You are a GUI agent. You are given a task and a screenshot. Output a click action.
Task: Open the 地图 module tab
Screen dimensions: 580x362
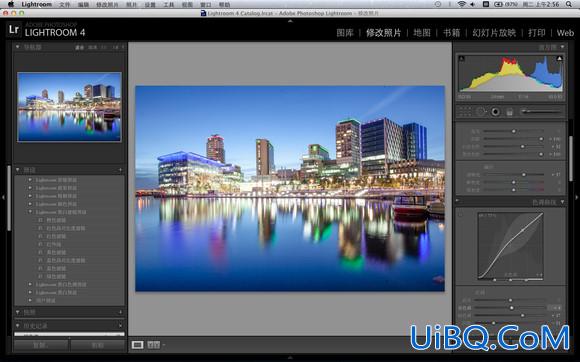point(422,33)
